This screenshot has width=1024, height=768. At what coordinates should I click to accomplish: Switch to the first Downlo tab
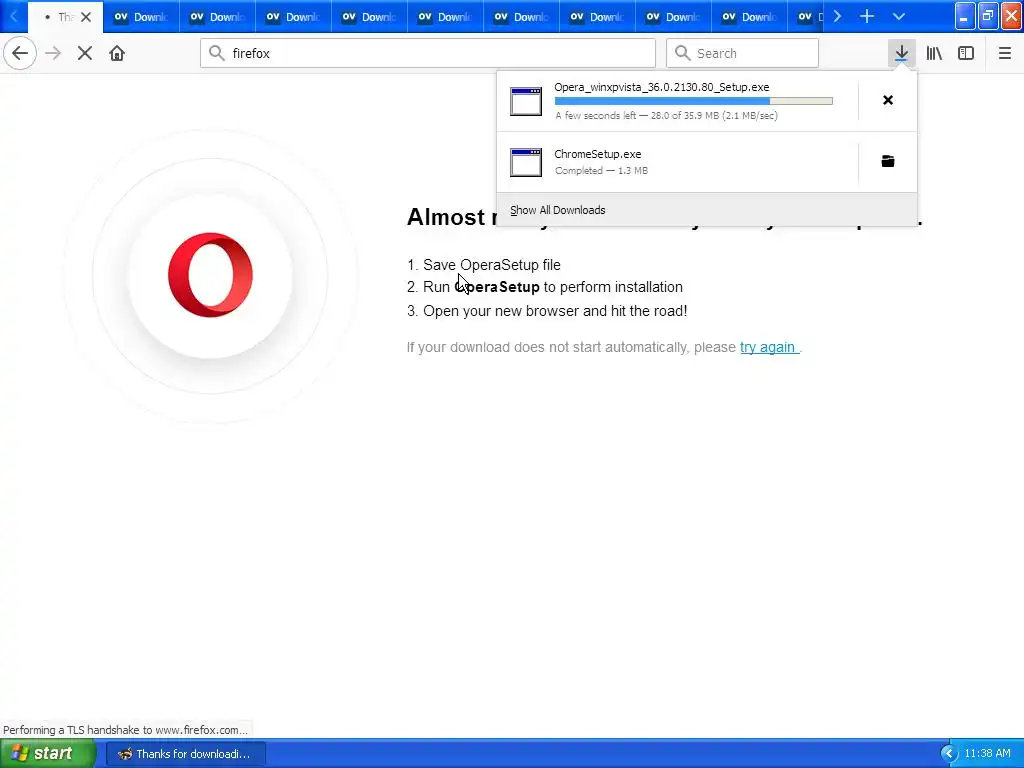pos(141,17)
